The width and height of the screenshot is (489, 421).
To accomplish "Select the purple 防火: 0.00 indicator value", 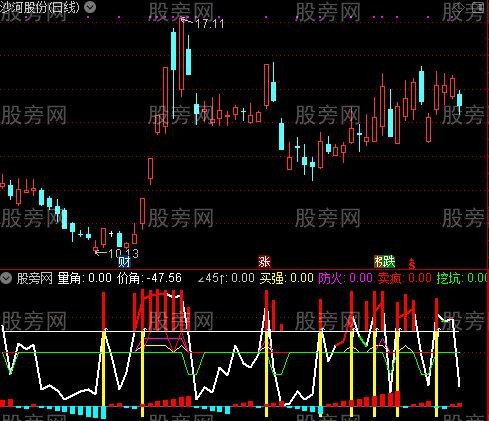I will coord(345,278).
